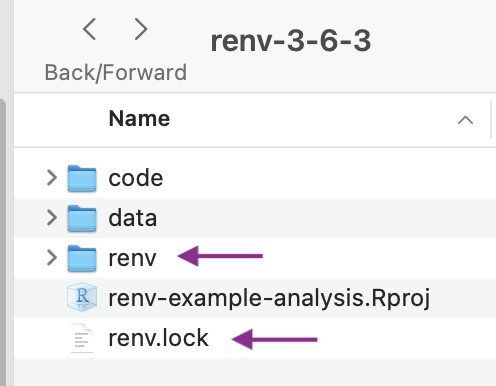This screenshot has height=386, width=496.
Task: Select the data folder name
Action: [x=133, y=218]
